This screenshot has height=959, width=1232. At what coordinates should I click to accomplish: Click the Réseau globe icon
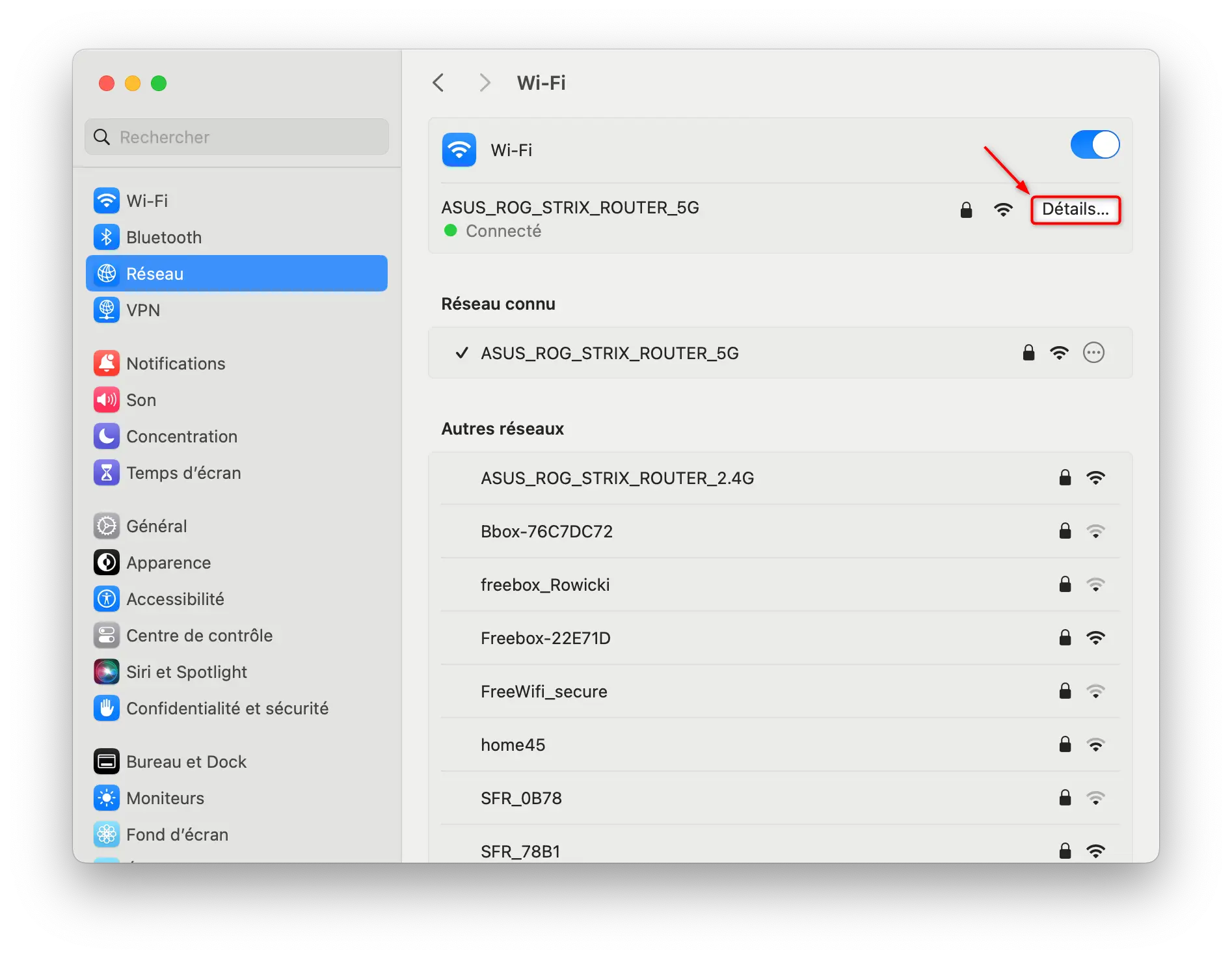pos(107,273)
